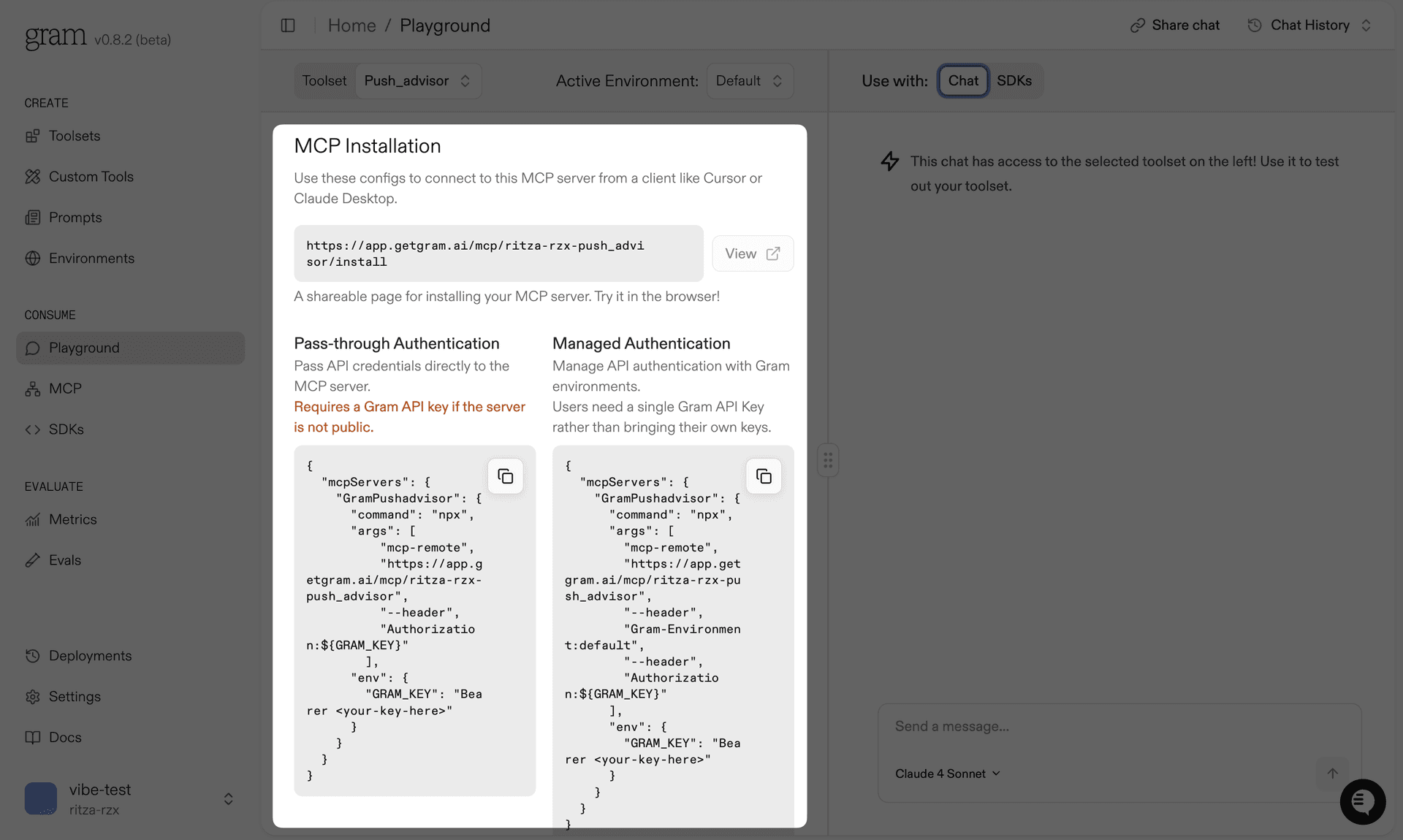This screenshot has height=840, width=1403.
Task: Navigate to Home via breadcrumb
Action: (352, 25)
